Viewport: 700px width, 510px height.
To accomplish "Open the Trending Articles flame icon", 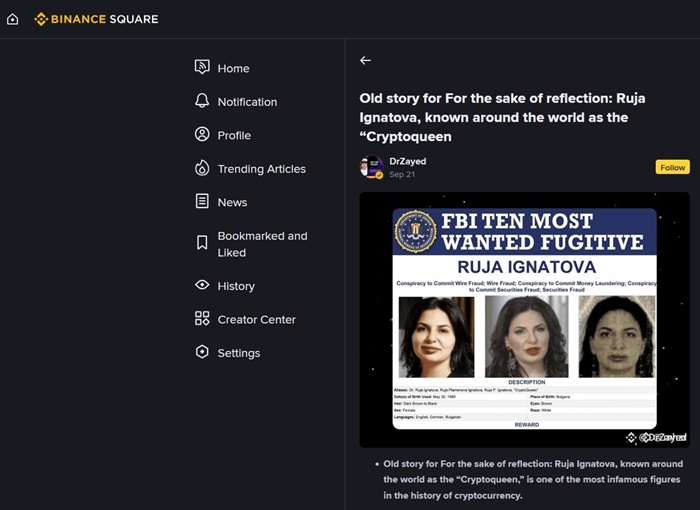I will [202, 168].
